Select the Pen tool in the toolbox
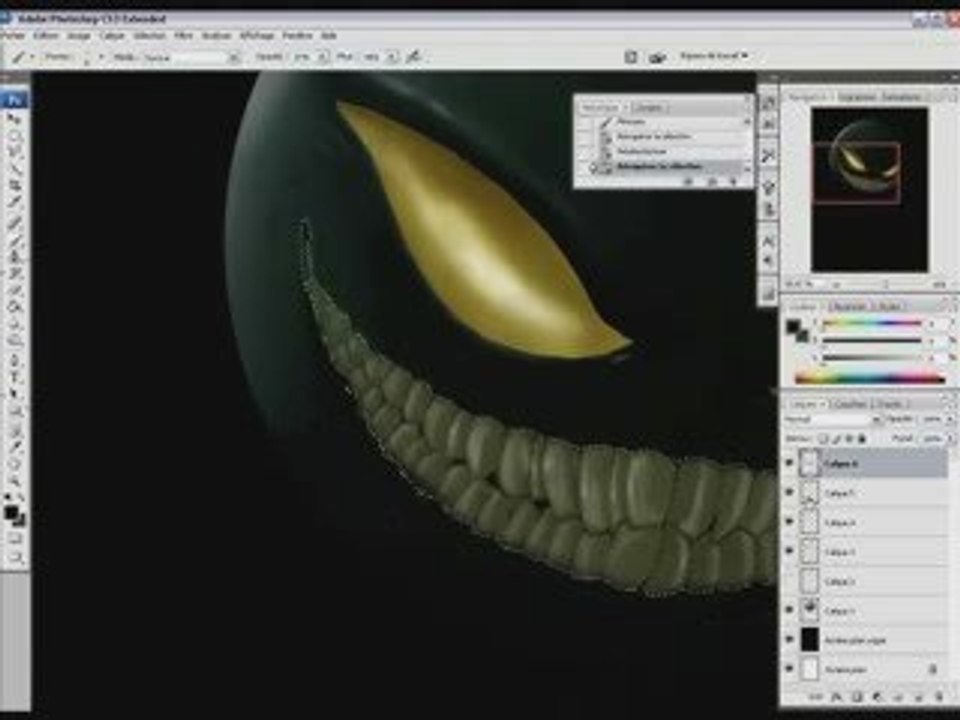Viewport: 960px width, 720px height. (14, 361)
